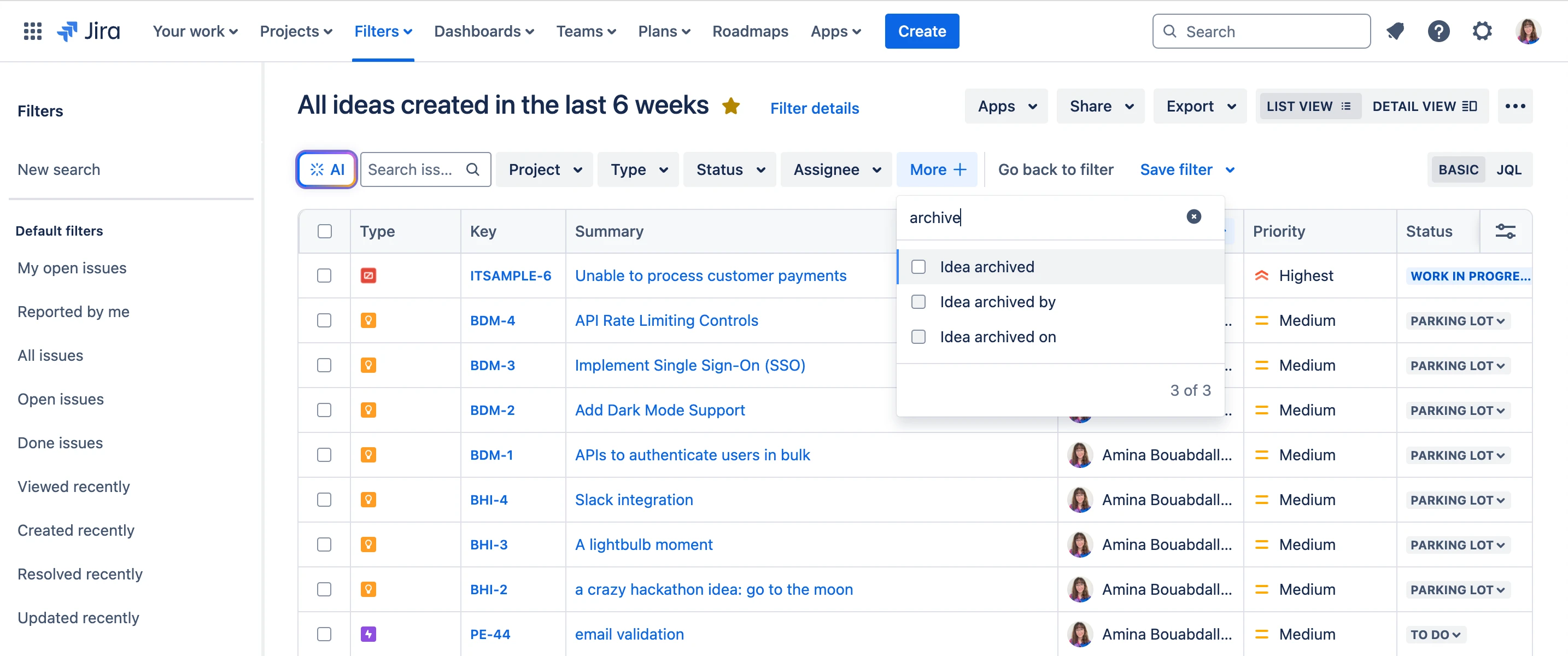The height and width of the screenshot is (656, 1568).
Task: Select the checkbox for issue BDM-4
Action: pyautogui.click(x=324, y=320)
